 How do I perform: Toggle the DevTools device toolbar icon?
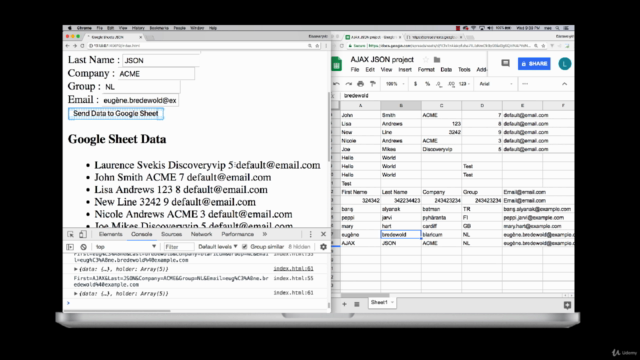(82, 234)
